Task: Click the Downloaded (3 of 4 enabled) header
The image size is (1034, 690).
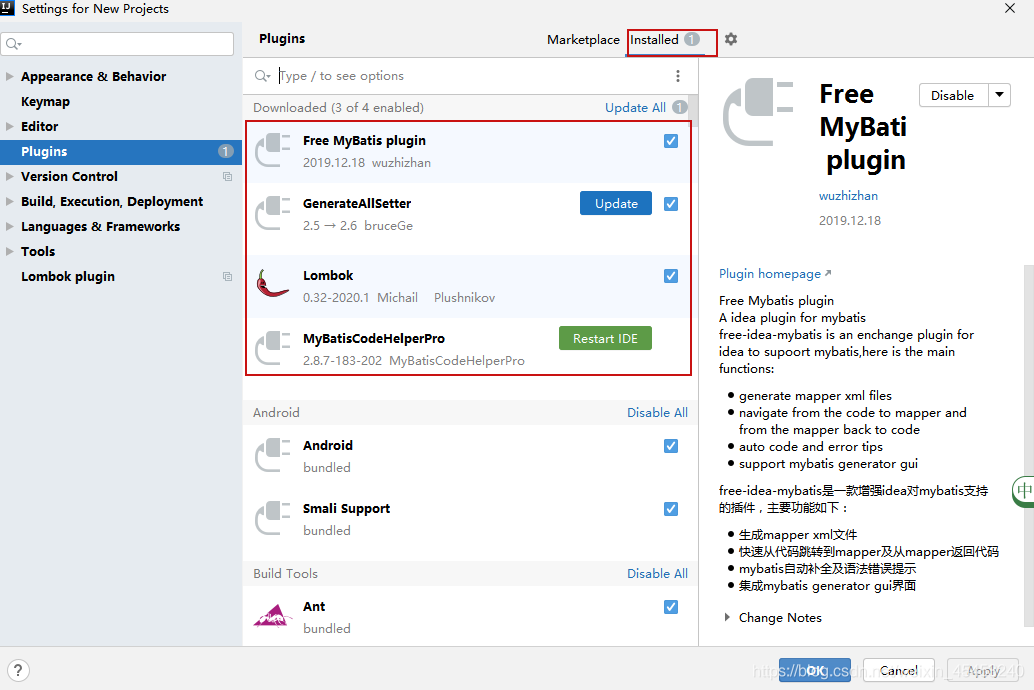Action: click(x=338, y=108)
